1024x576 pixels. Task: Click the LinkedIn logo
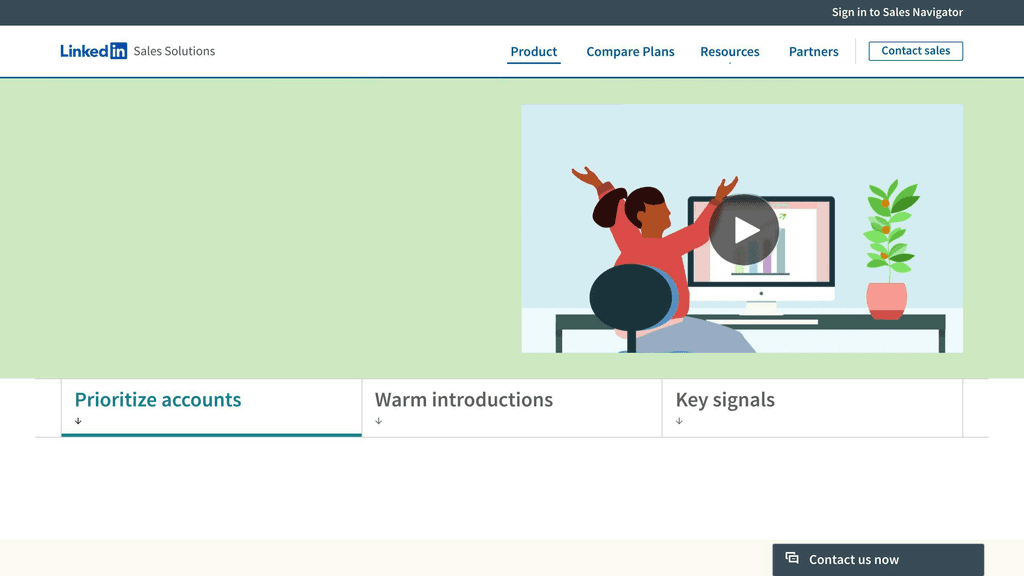pos(93,51)
